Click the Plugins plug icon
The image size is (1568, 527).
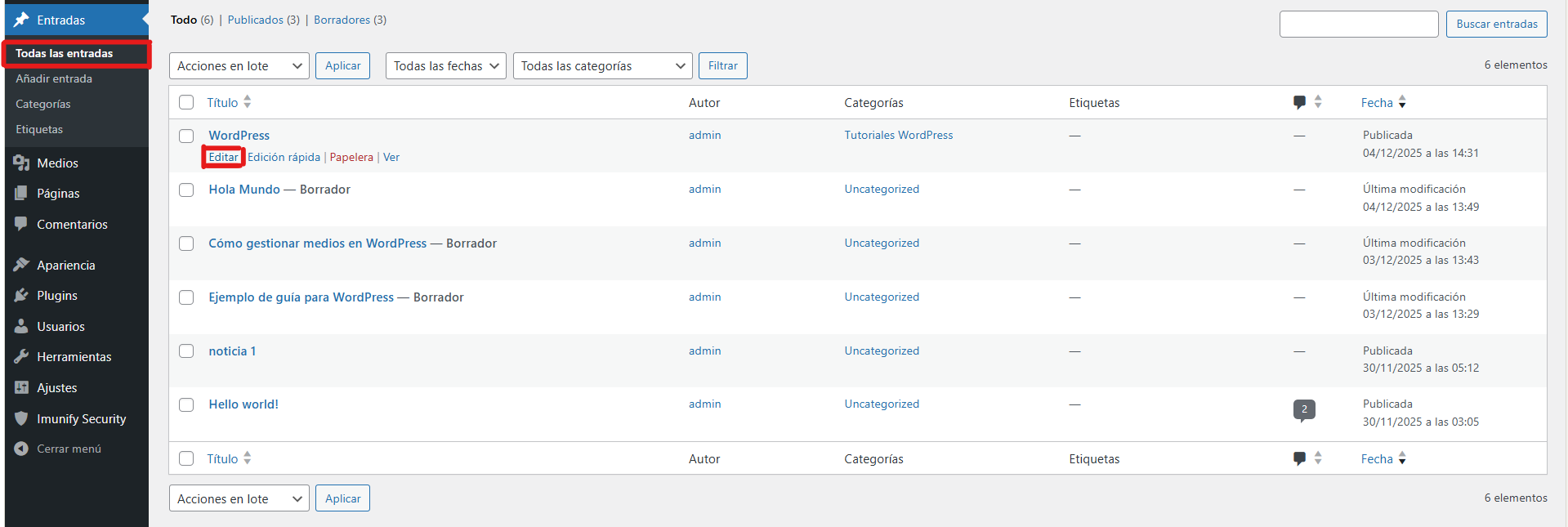21,296
